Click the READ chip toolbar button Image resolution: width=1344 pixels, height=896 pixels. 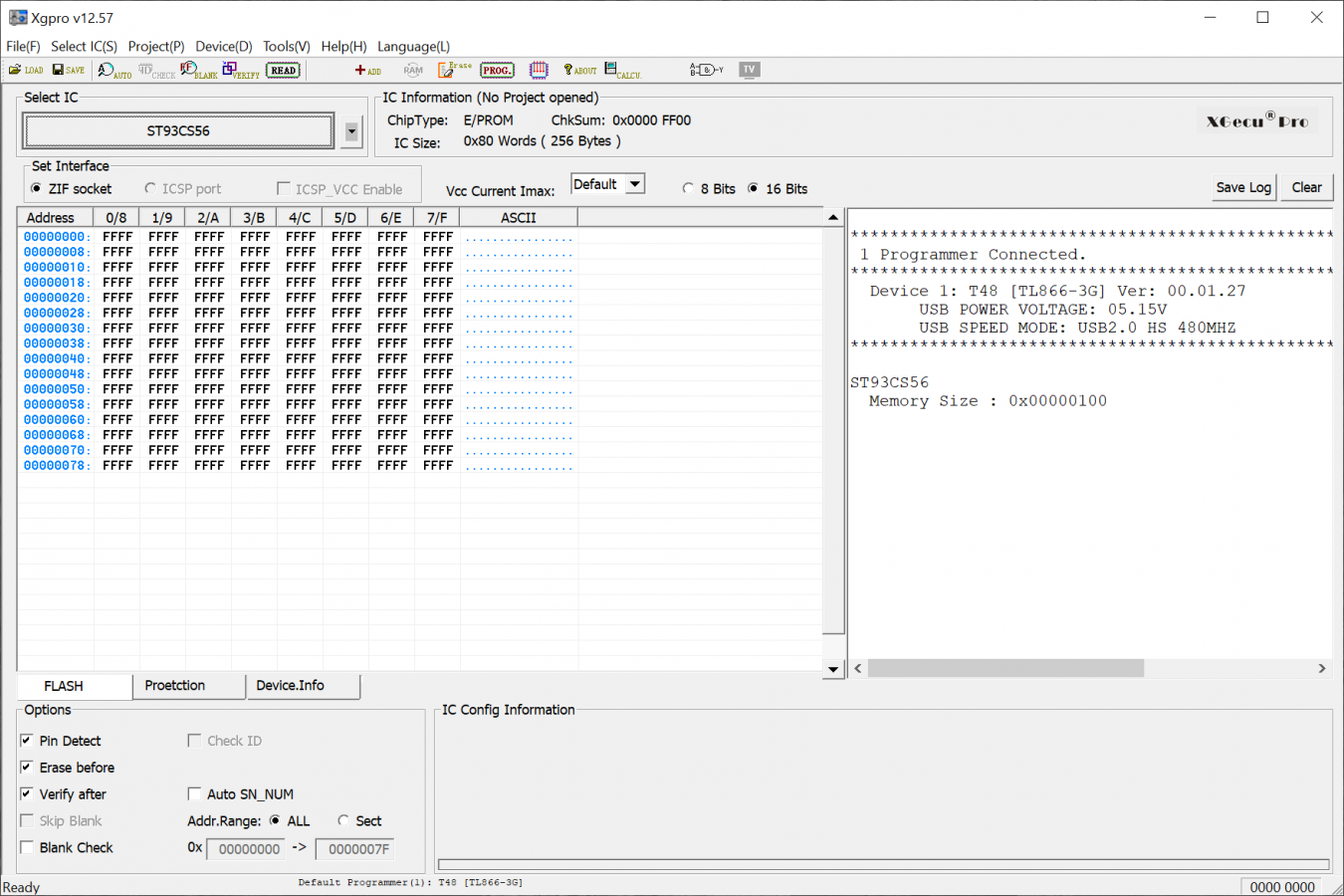pos(283,70)
